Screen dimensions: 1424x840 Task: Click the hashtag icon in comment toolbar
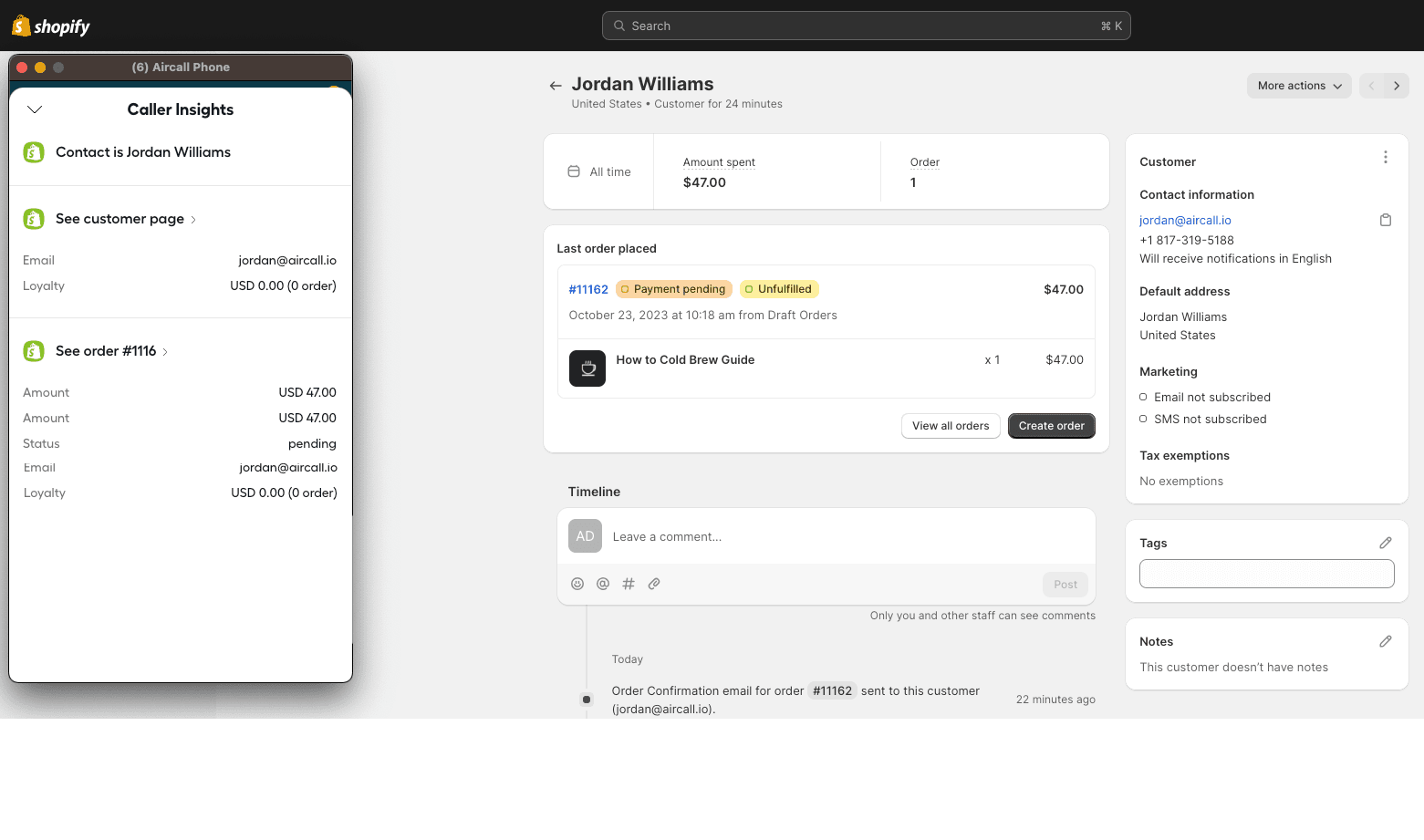pyautogui.click(x=629, y=584)
